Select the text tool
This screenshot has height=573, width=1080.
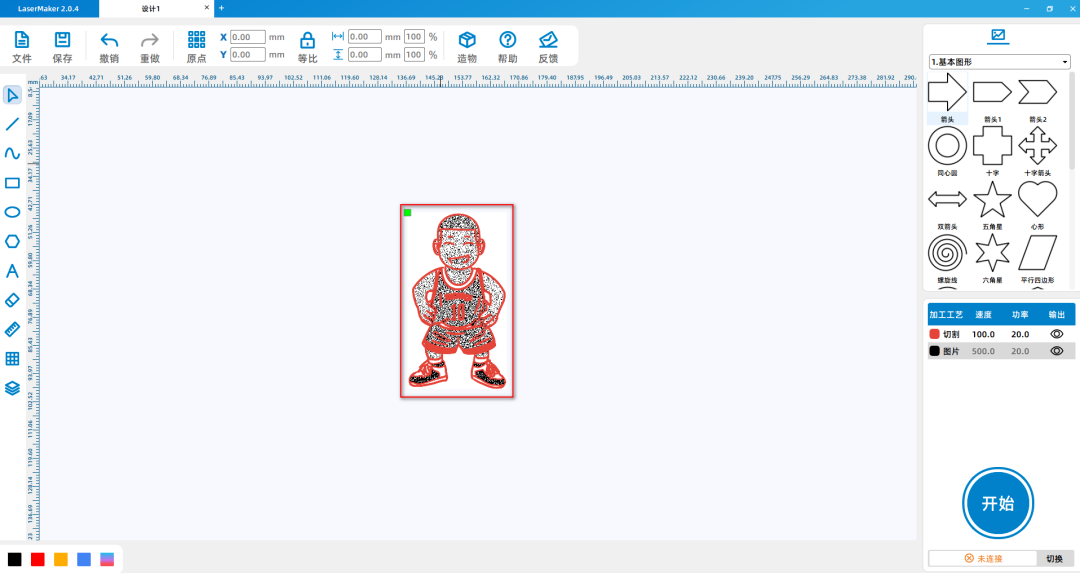[12, 271]
